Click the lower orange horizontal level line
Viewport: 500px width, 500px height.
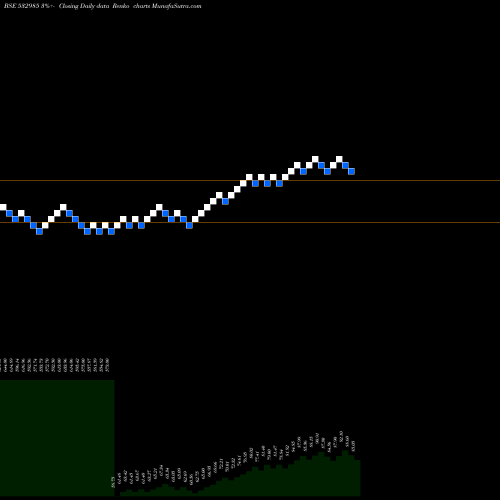pyautogui.click(x=250, y=222)
